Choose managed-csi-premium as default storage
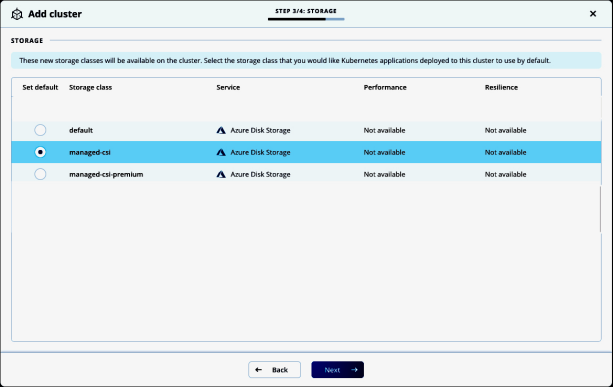Viewport: 614px width, 388px height. [40, 174]
